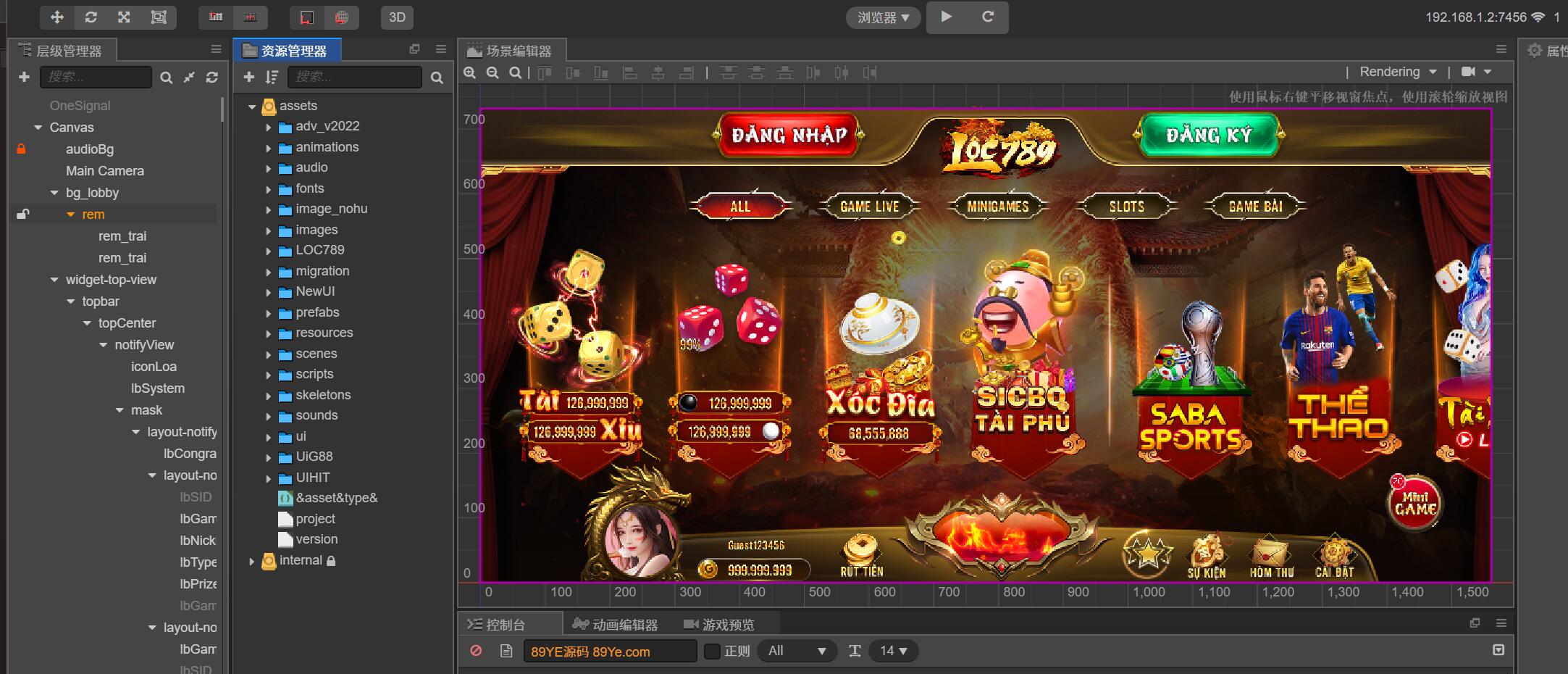
Task: Open the game preview tab
Action: pyautogui.click(x=719, y=624)
